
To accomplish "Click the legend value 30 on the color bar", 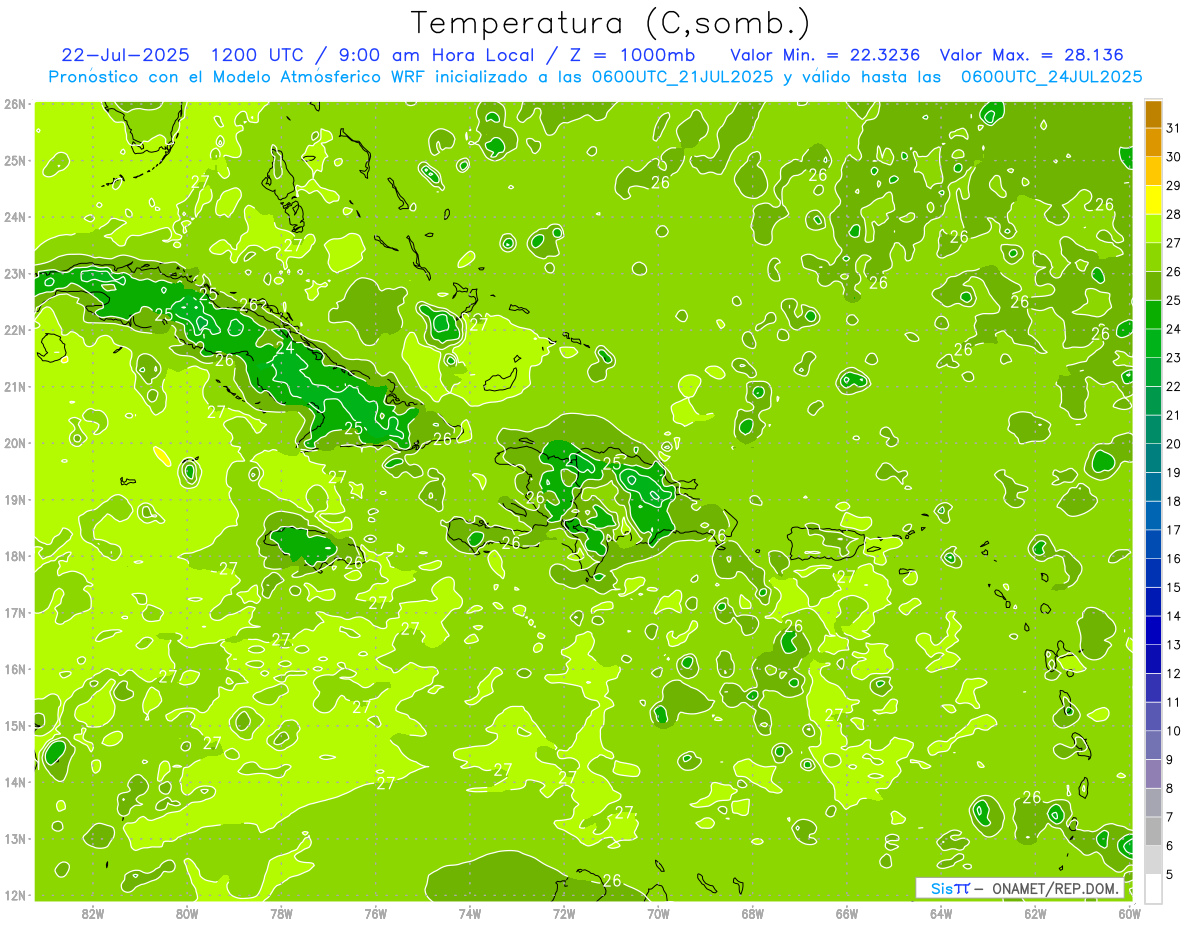I will (1174, 157).
